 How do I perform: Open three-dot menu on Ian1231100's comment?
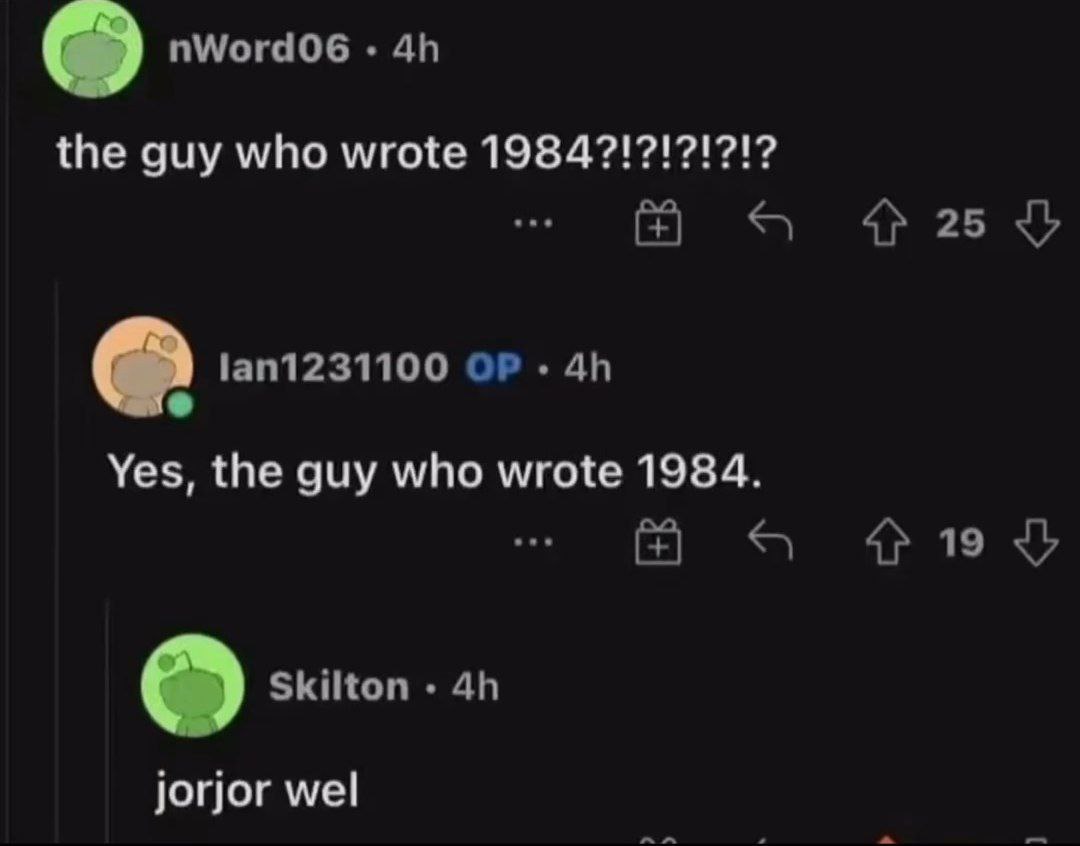point(532,543)
